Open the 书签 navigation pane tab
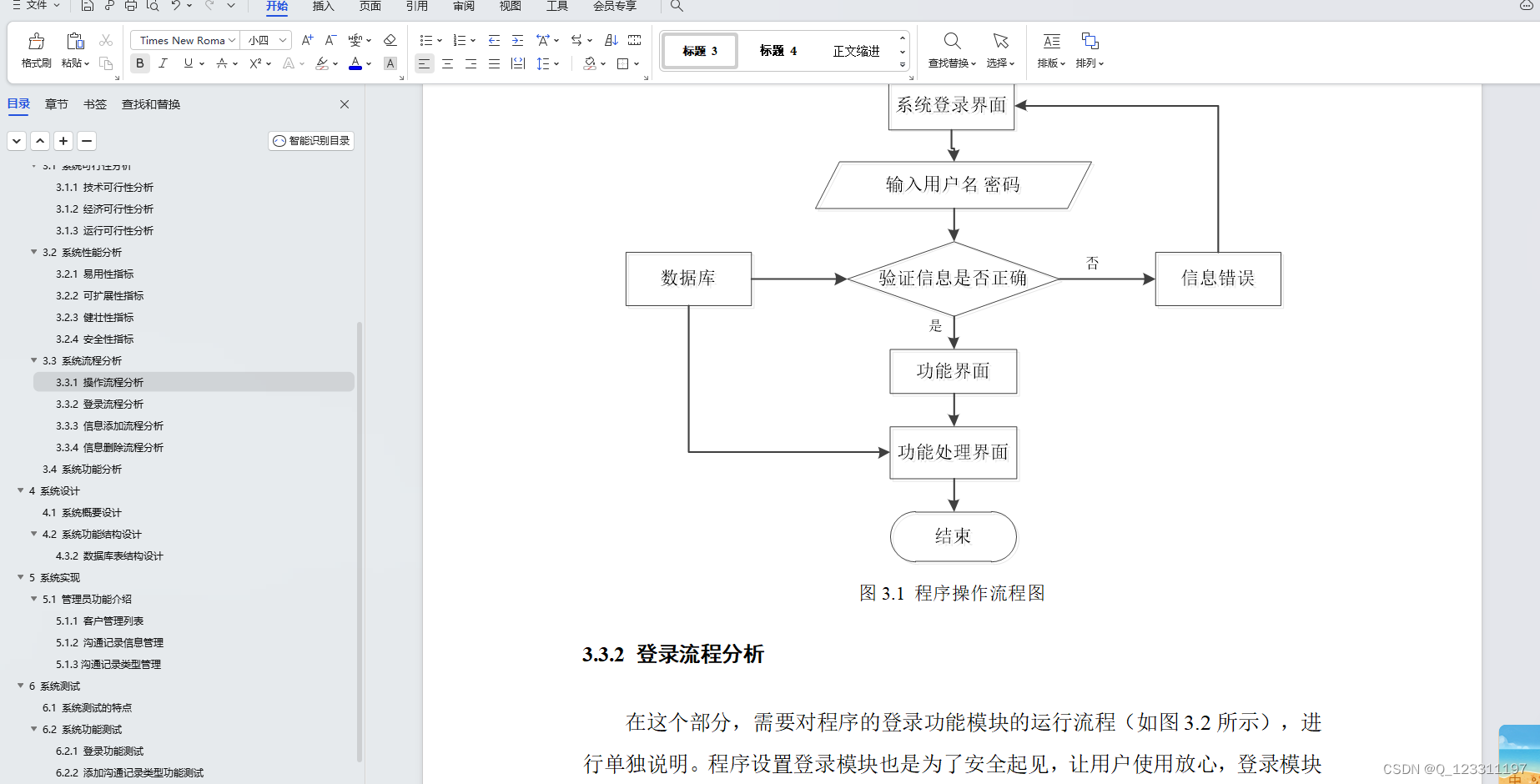1540x784 pixels. [95, 104]
